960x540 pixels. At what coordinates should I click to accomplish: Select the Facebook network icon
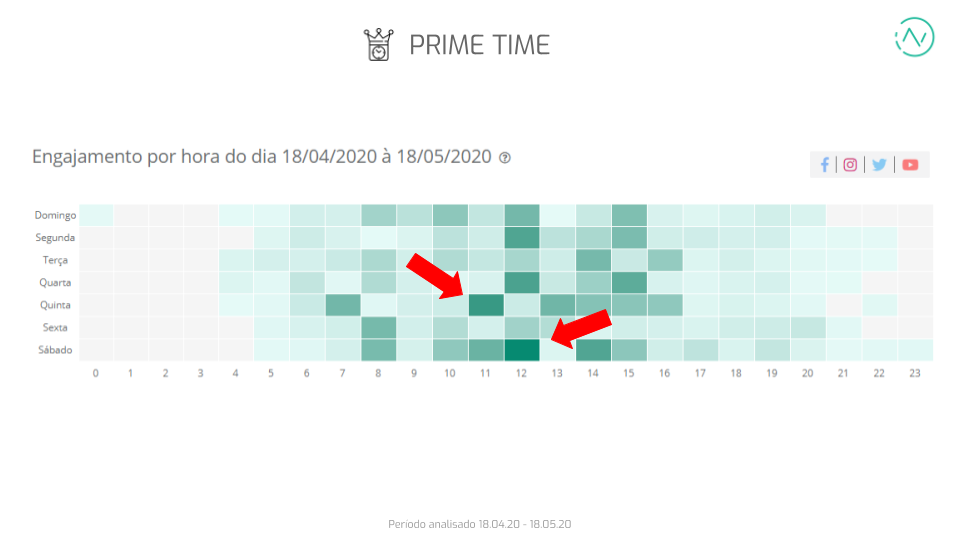click(825, 165)
